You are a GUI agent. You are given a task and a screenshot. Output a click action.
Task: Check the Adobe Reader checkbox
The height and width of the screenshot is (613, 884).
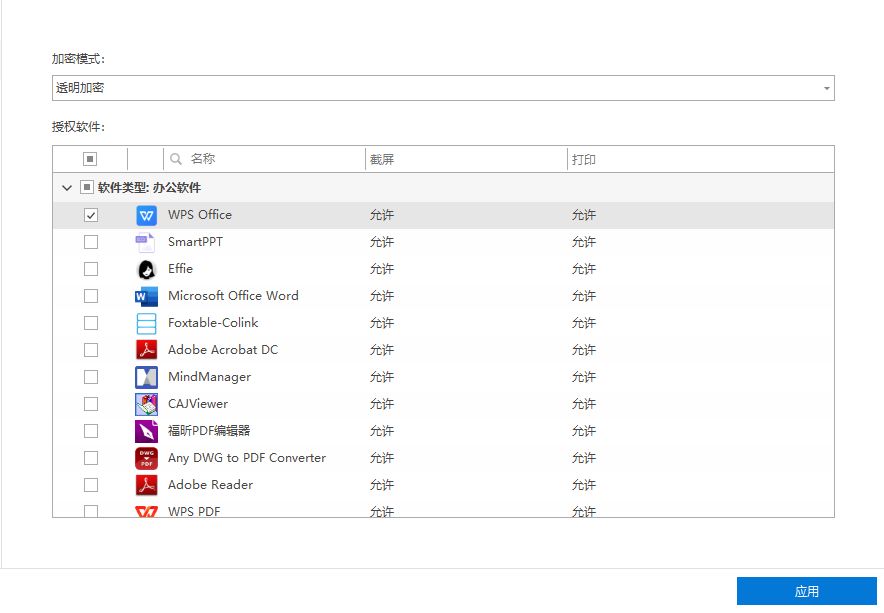pos(91,485)
